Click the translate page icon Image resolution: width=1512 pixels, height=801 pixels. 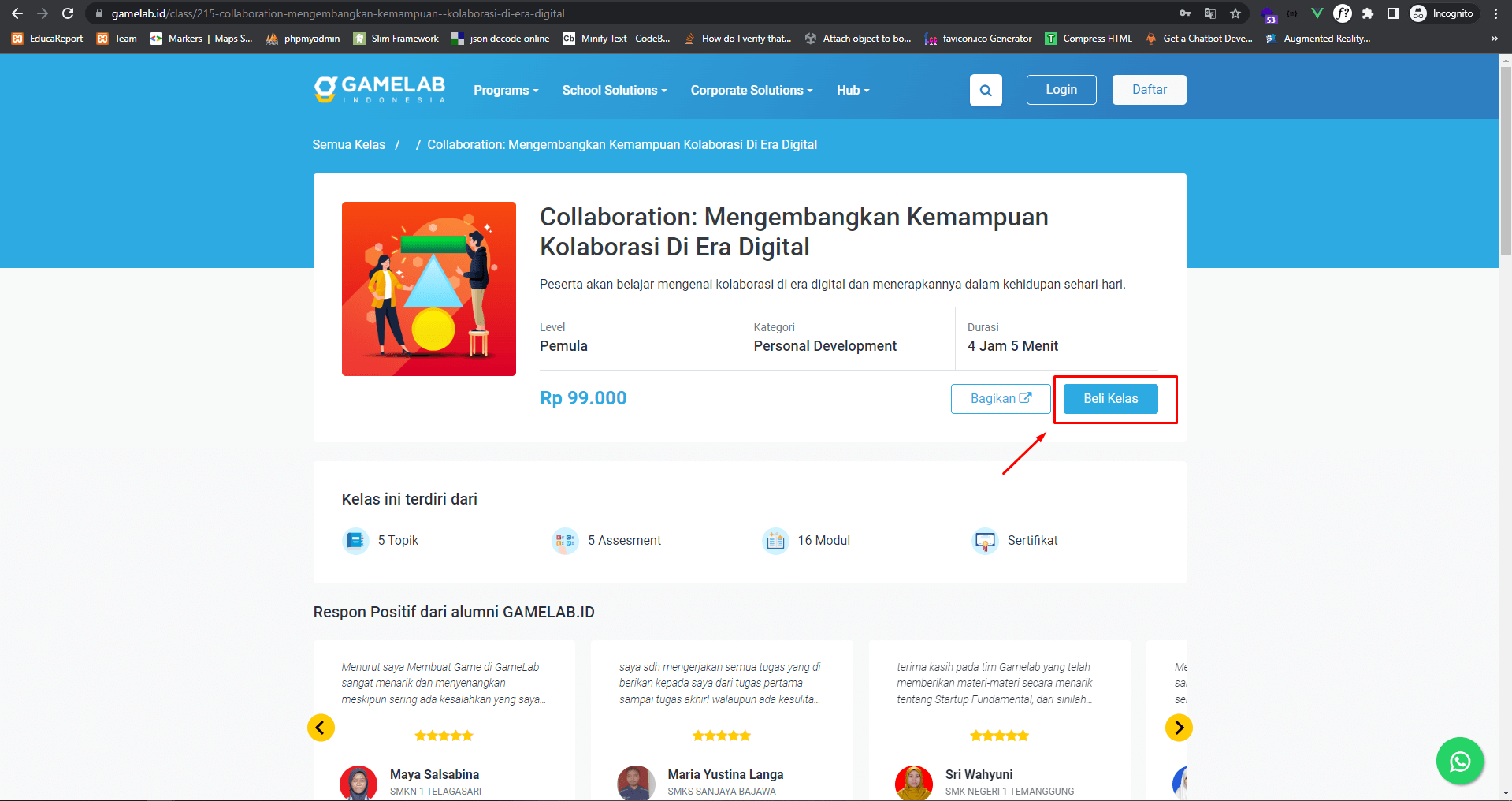point(1210,13)
